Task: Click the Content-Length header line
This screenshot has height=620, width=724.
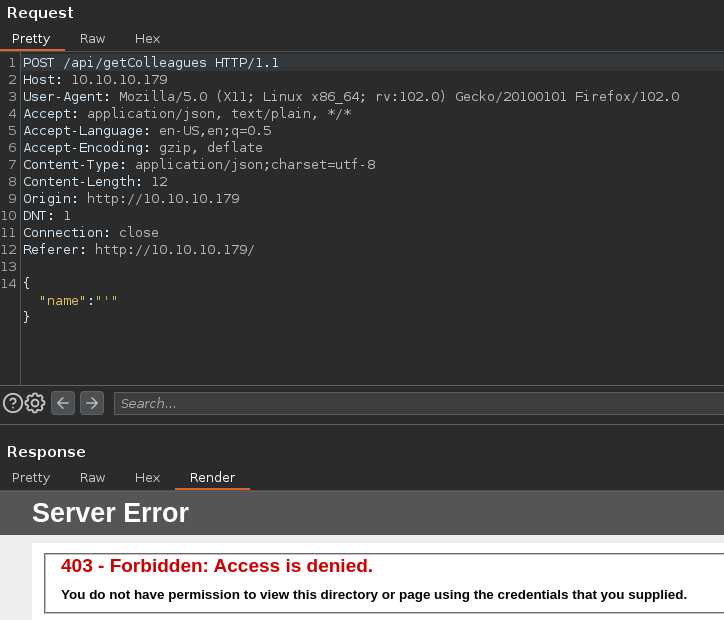Action: [95, 181]
